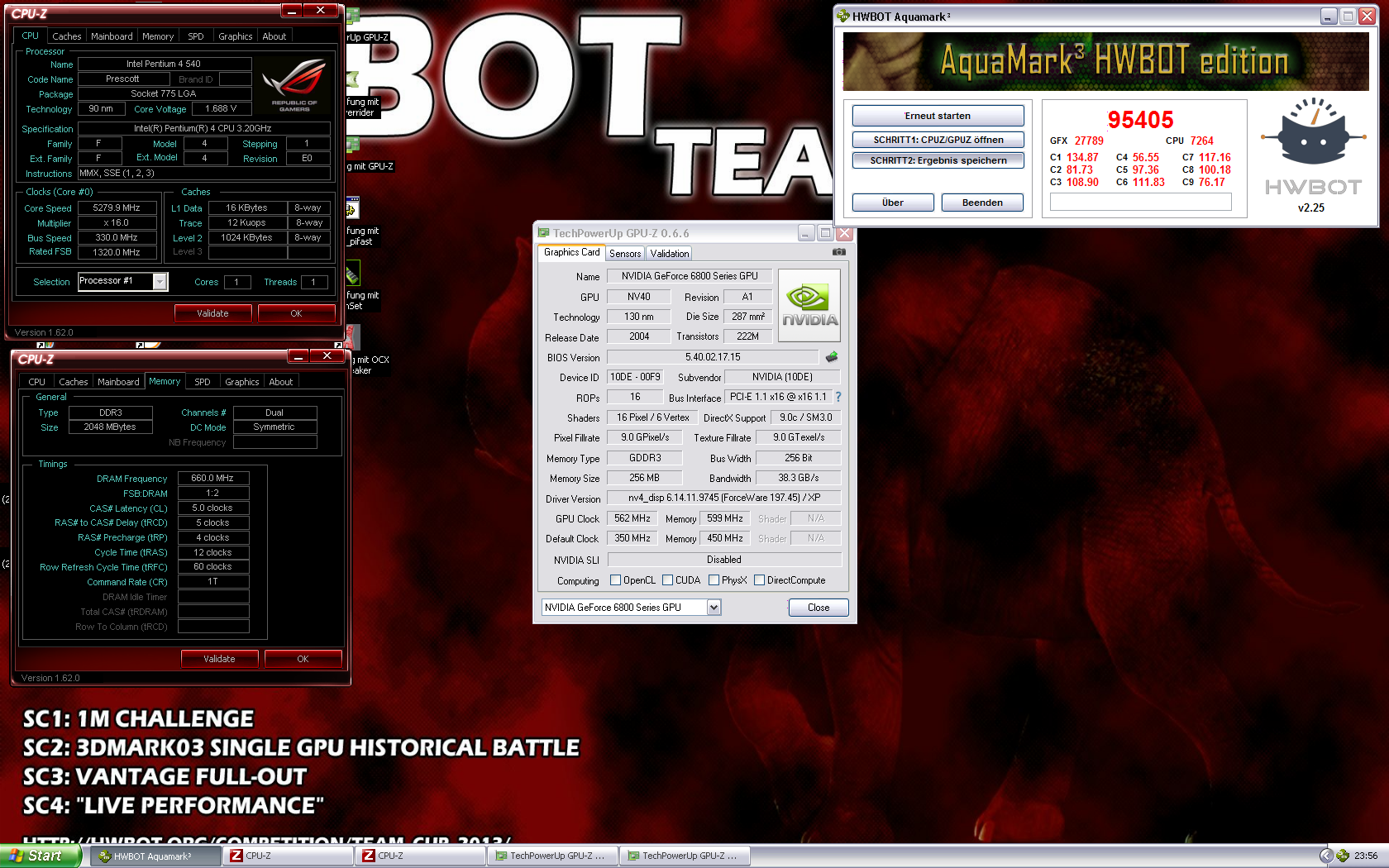1389x868 pixels.
Task: Open the OCX desktop shortcut icon
Action: 353,337
